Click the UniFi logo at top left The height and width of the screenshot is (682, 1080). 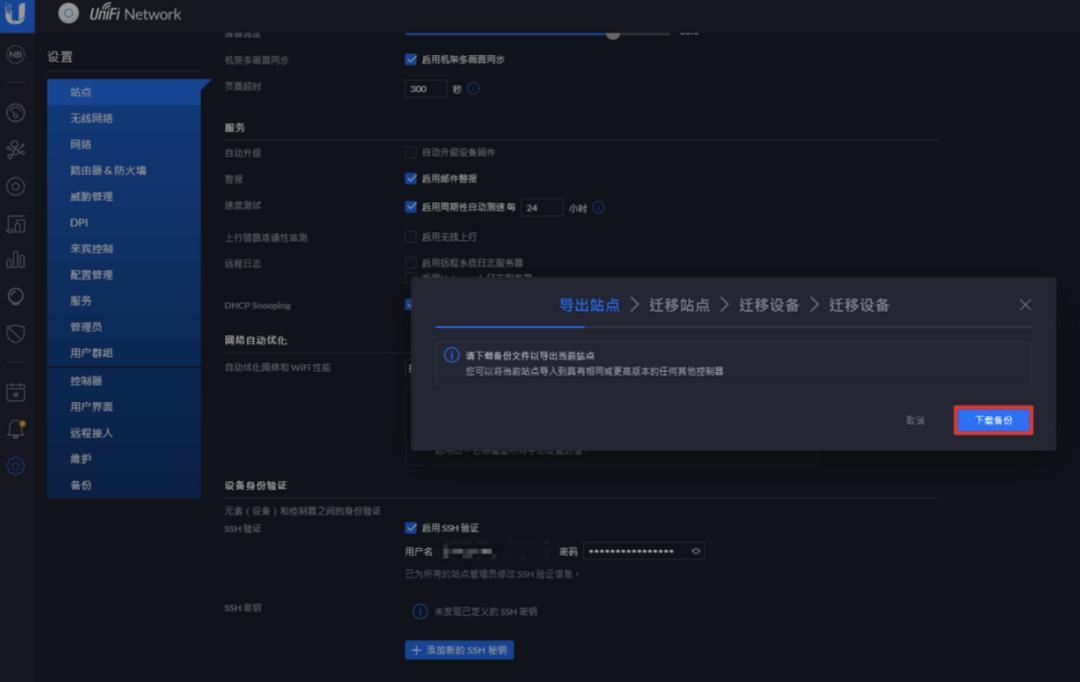tap(15, 14)
